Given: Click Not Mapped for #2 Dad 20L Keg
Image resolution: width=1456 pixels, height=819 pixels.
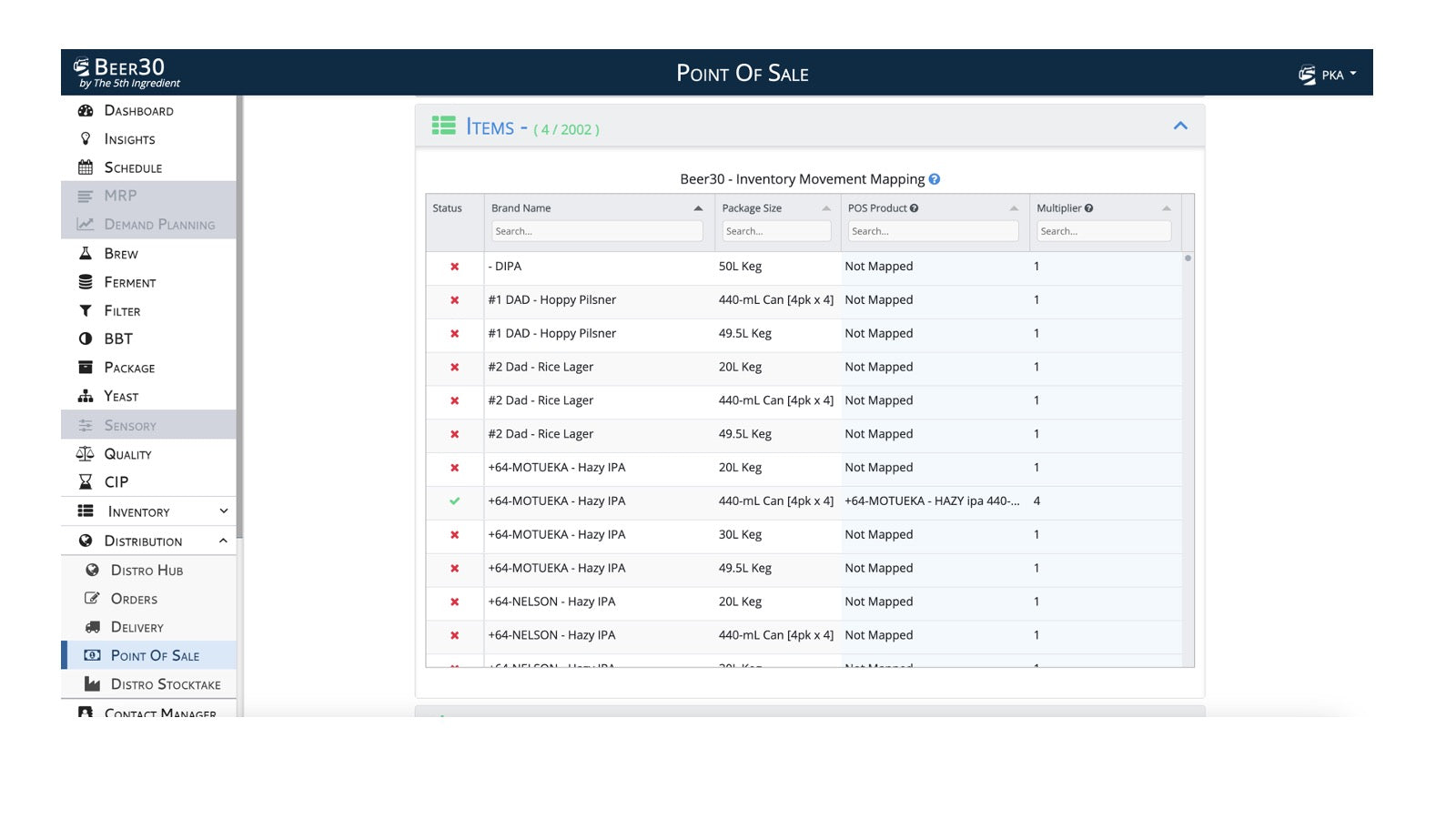Looking at the screenshot, I should [878, 367].
